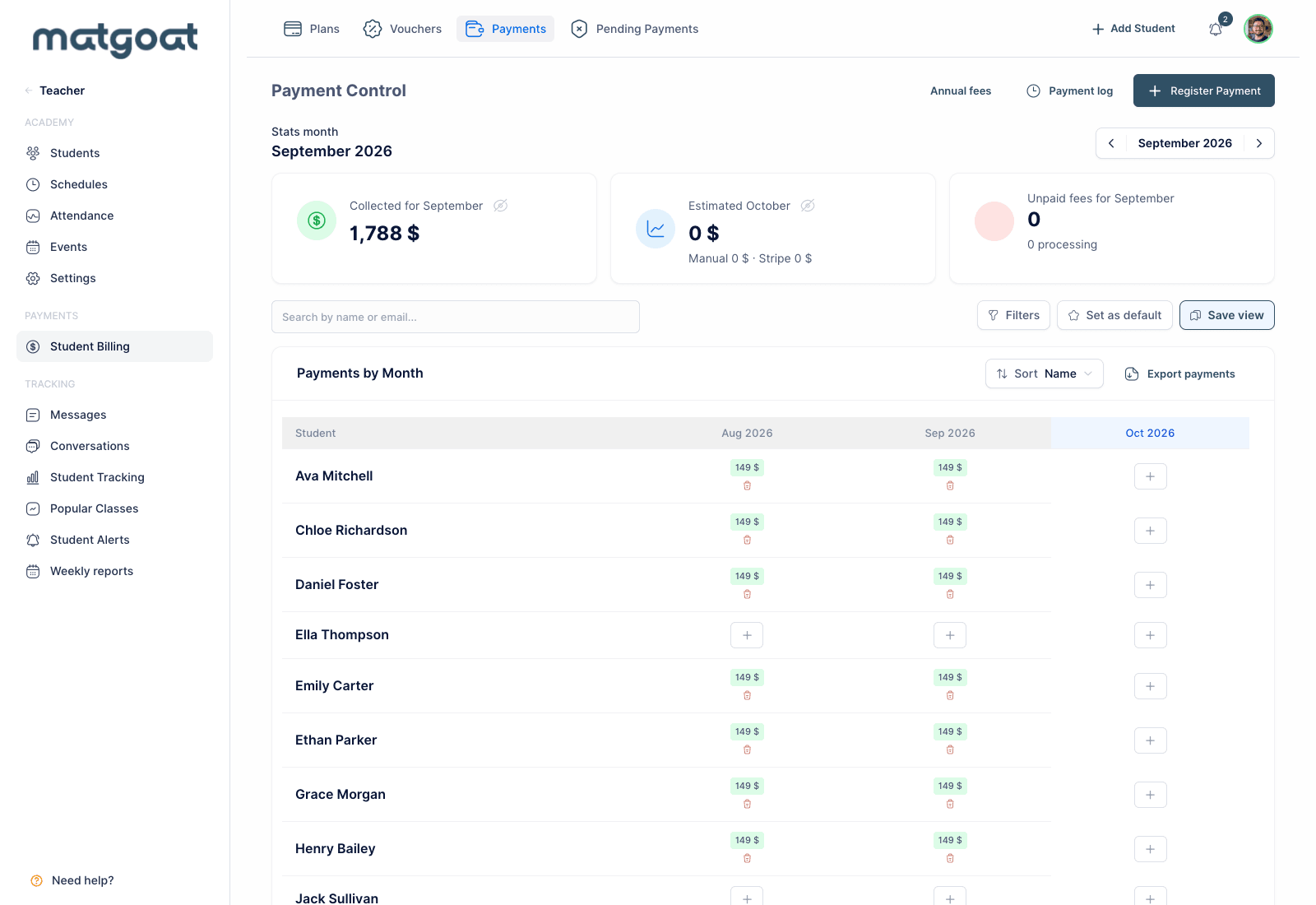The image size is (1316, 905).
Task: Add Oct 2026 payment for Grace Morgan
Action: 1150,795
